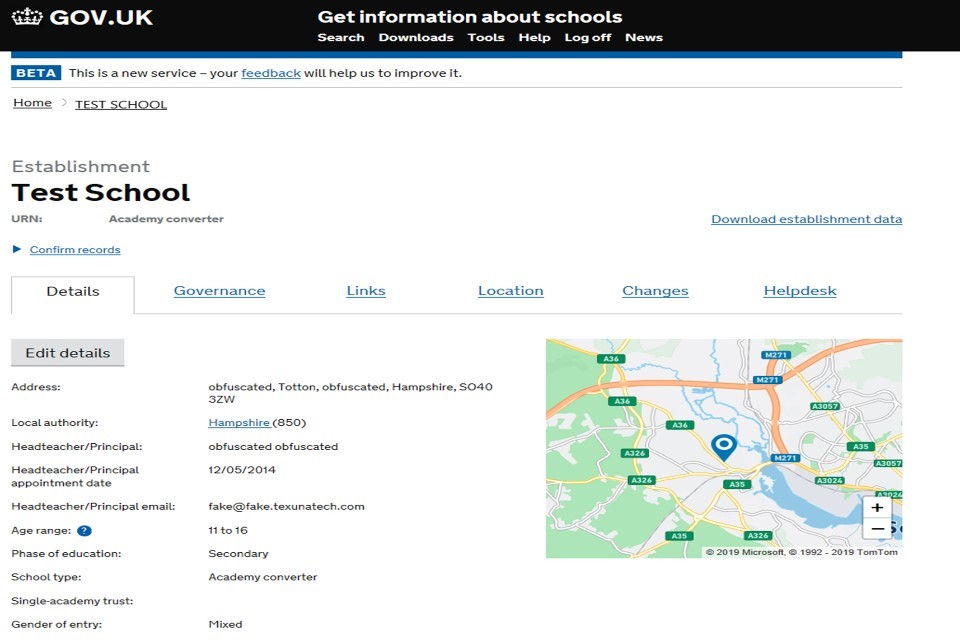The image size is (960, 640).
Task: Open the Hampshire local authority link
Action: [238, 423]
